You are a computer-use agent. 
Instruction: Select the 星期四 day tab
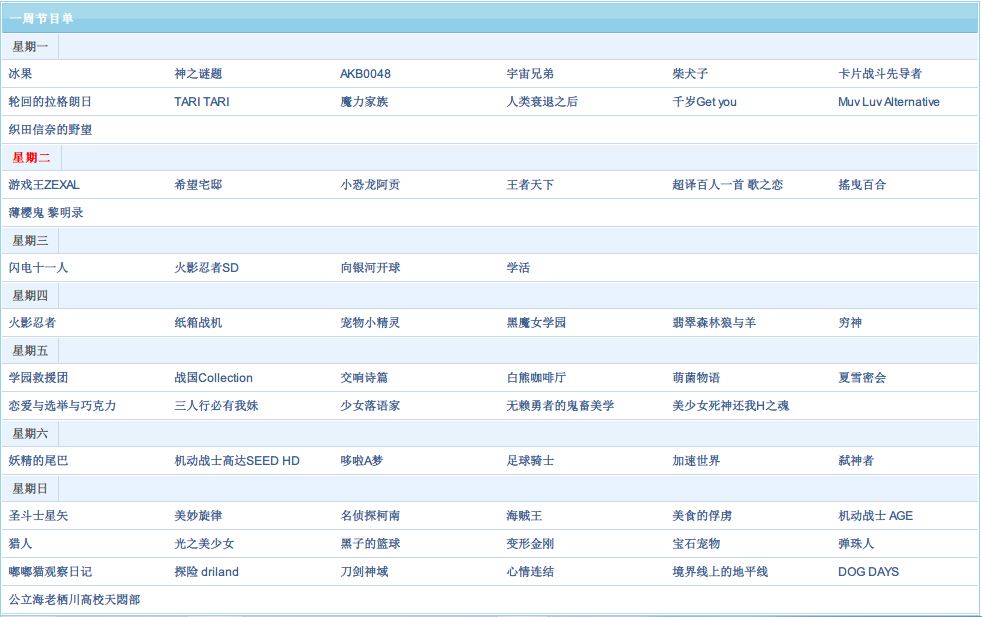click(x=30, y=296)
